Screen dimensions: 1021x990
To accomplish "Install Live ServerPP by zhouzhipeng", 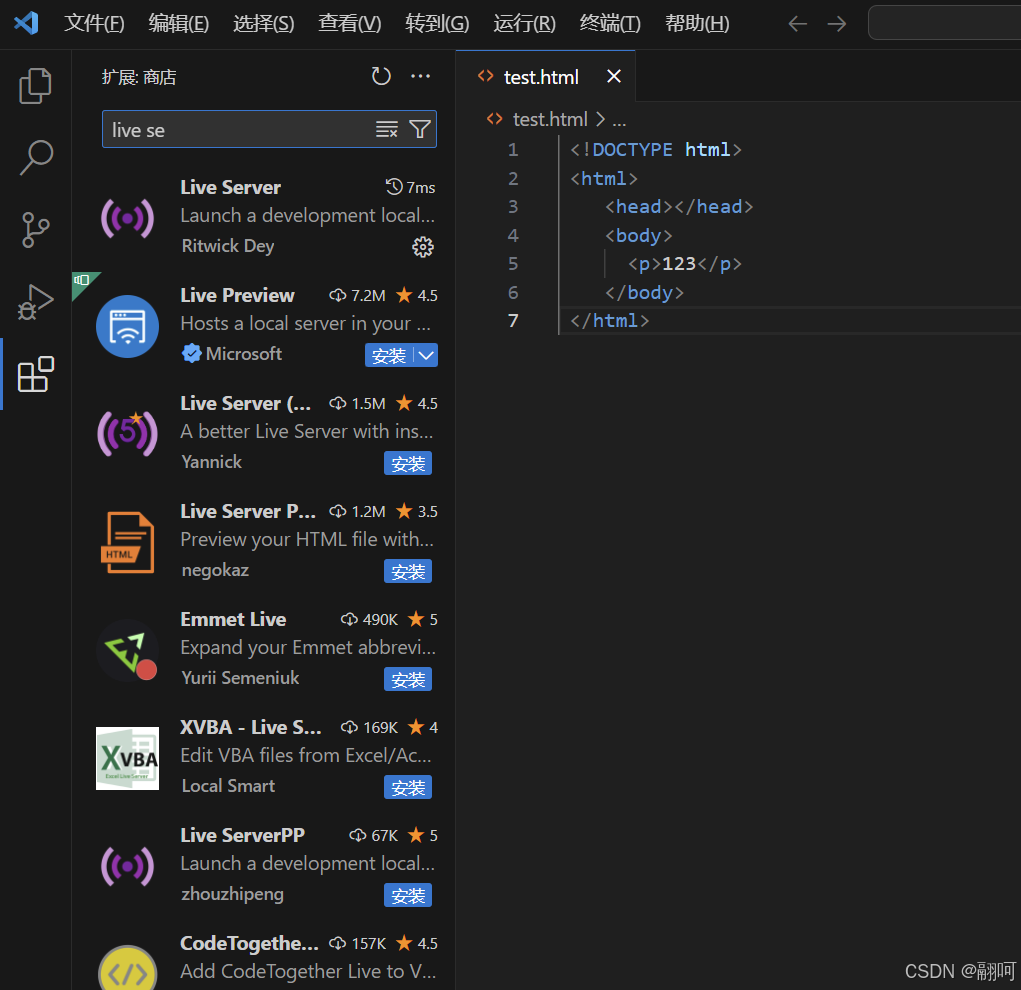I will click(x=408, y=896).
